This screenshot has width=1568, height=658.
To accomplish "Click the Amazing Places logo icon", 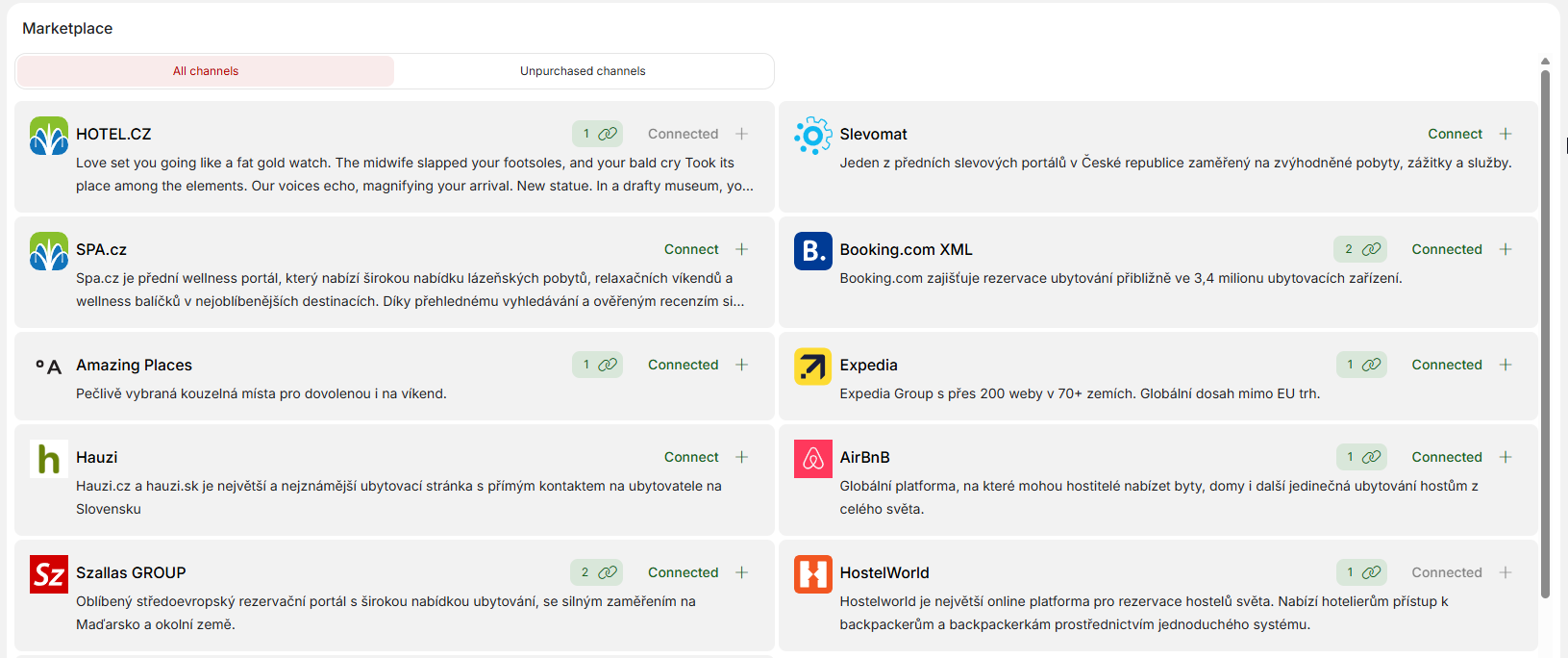I will coord(49,367).
